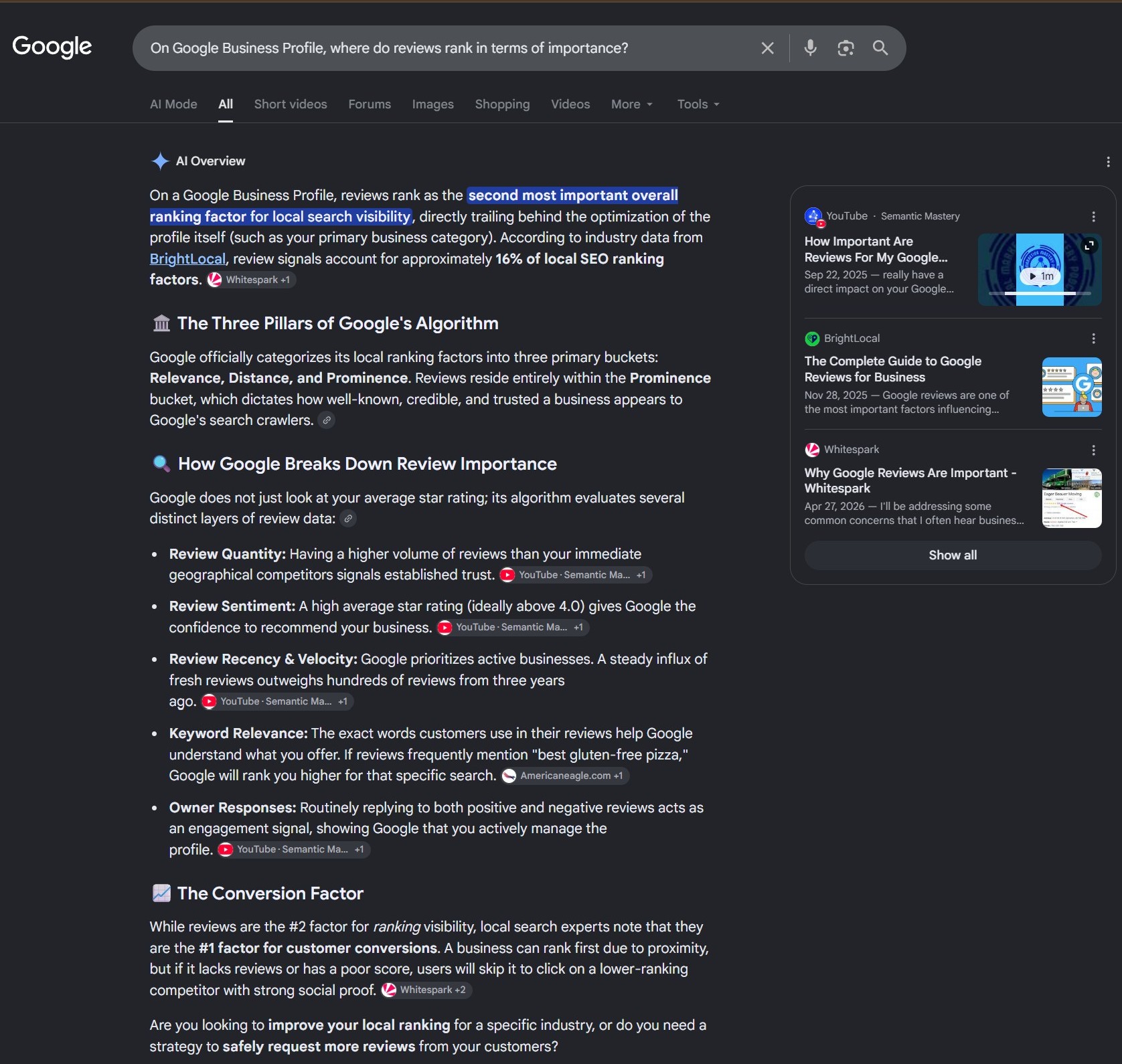Image resolution: width=1122 pixels, height=1064 pixels.
Task: Start voice search with the microphone icon
Action: coord(810,48)
